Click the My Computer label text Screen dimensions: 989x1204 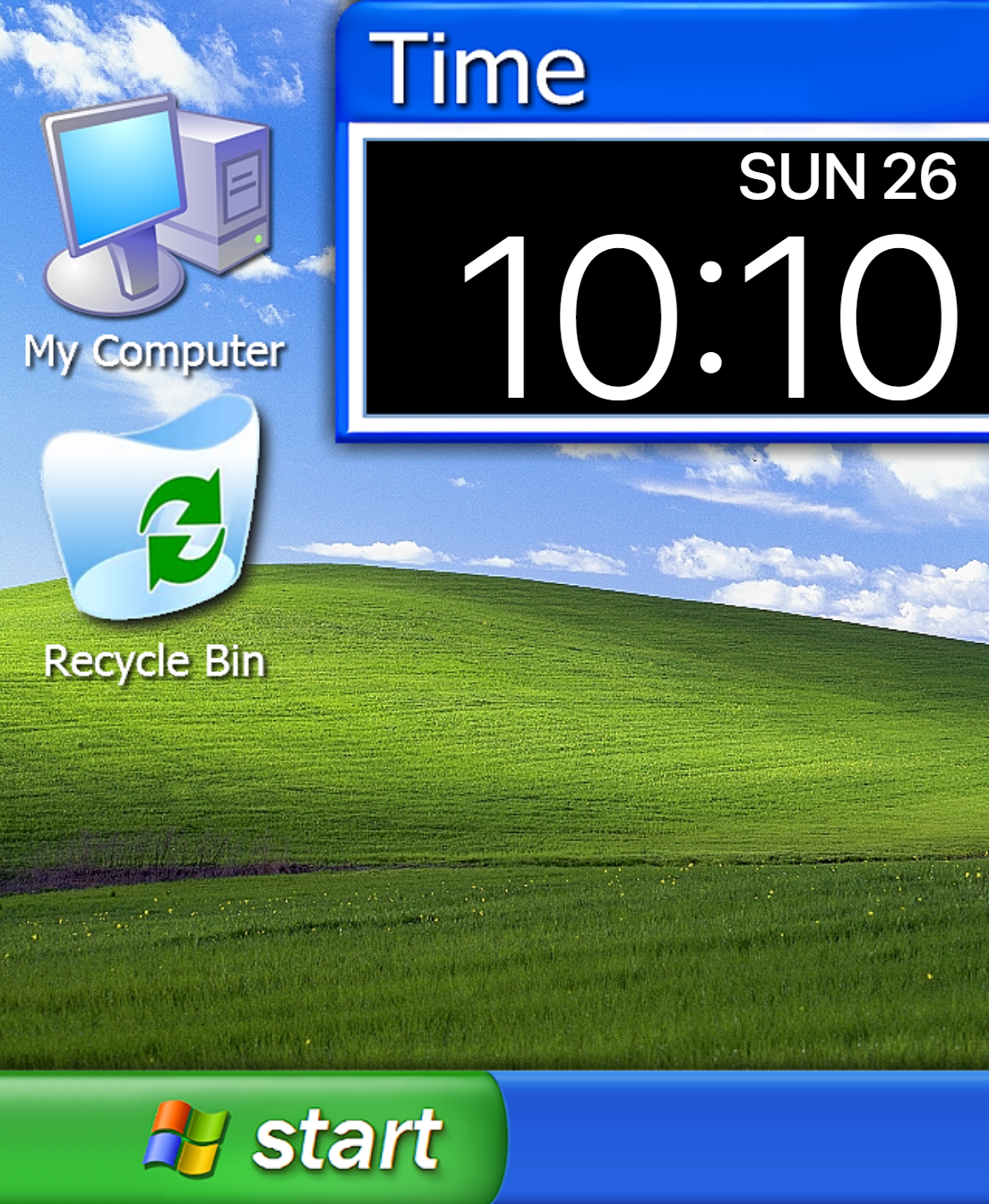click(x=154, y=352)
